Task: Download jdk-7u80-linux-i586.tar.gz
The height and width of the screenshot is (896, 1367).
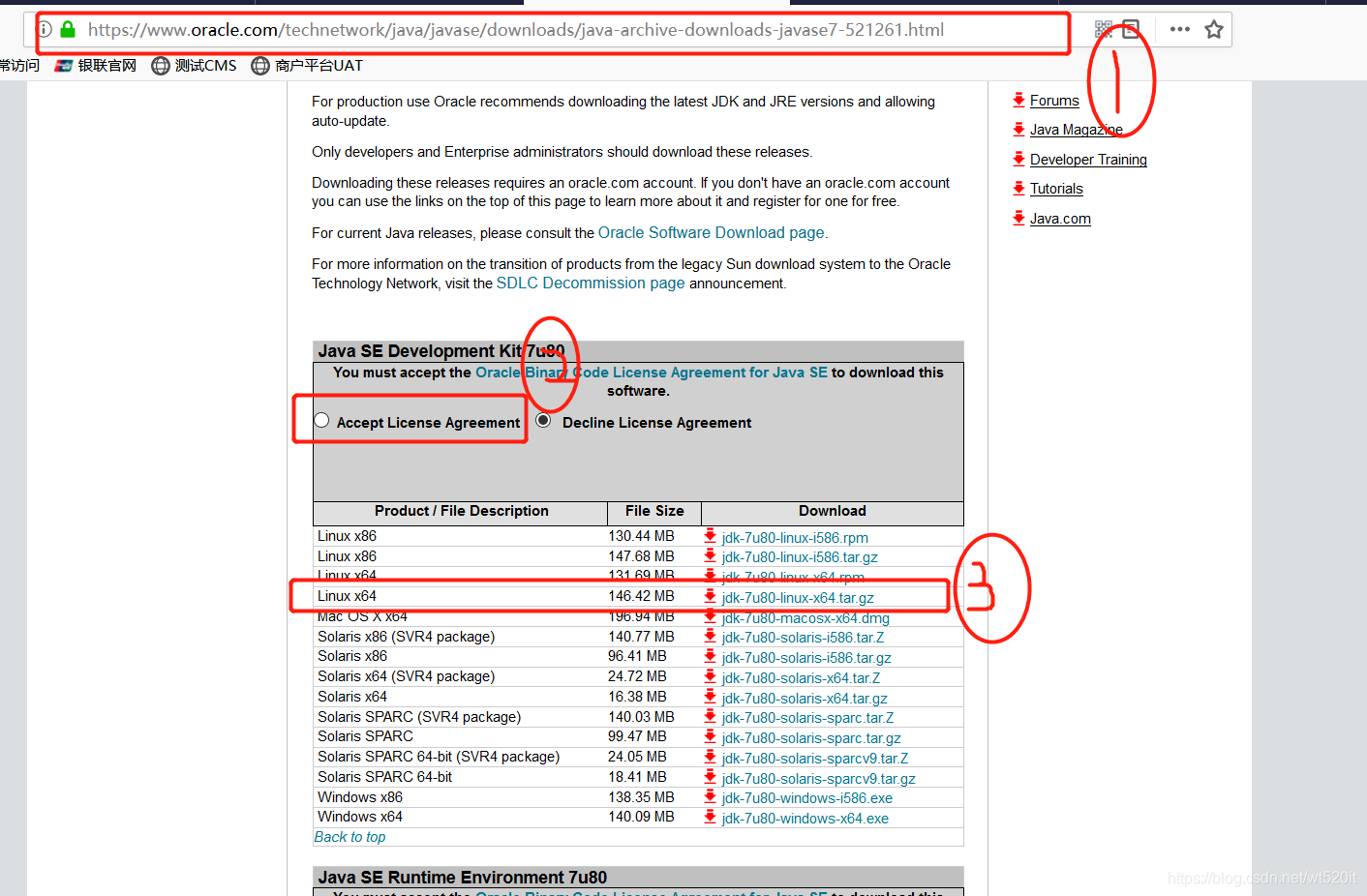Action: (800, 557)
